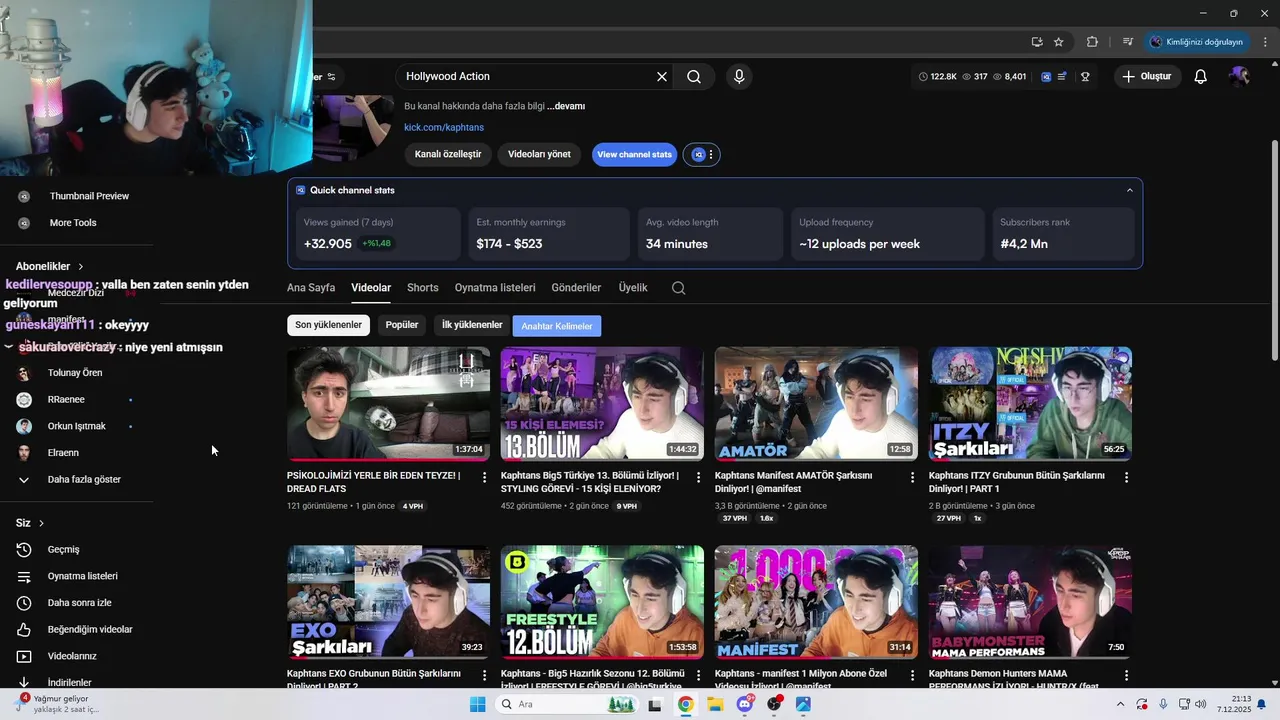Open the Windows Start menu
Viewport: 1280px width, 720px height.
coord(478,705)
